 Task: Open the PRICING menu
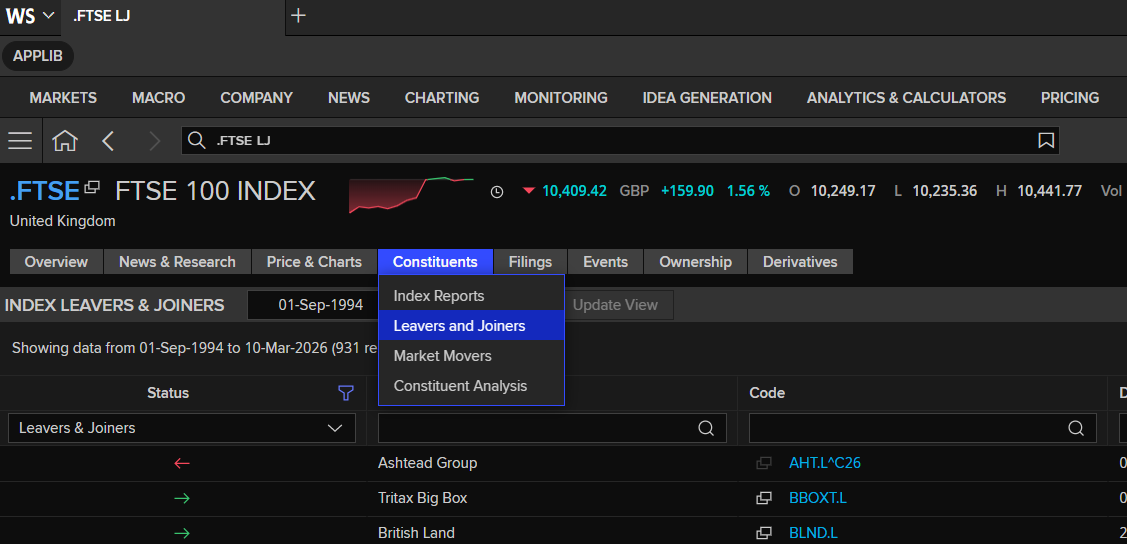pyautogui.click(x=1070, y=98)
